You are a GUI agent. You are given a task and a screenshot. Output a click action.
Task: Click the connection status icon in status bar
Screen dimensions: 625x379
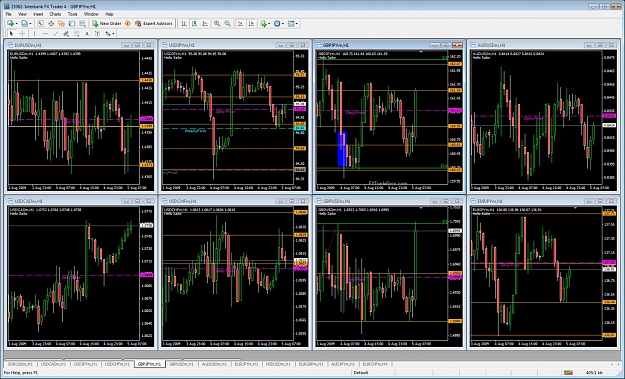(568, 372)
